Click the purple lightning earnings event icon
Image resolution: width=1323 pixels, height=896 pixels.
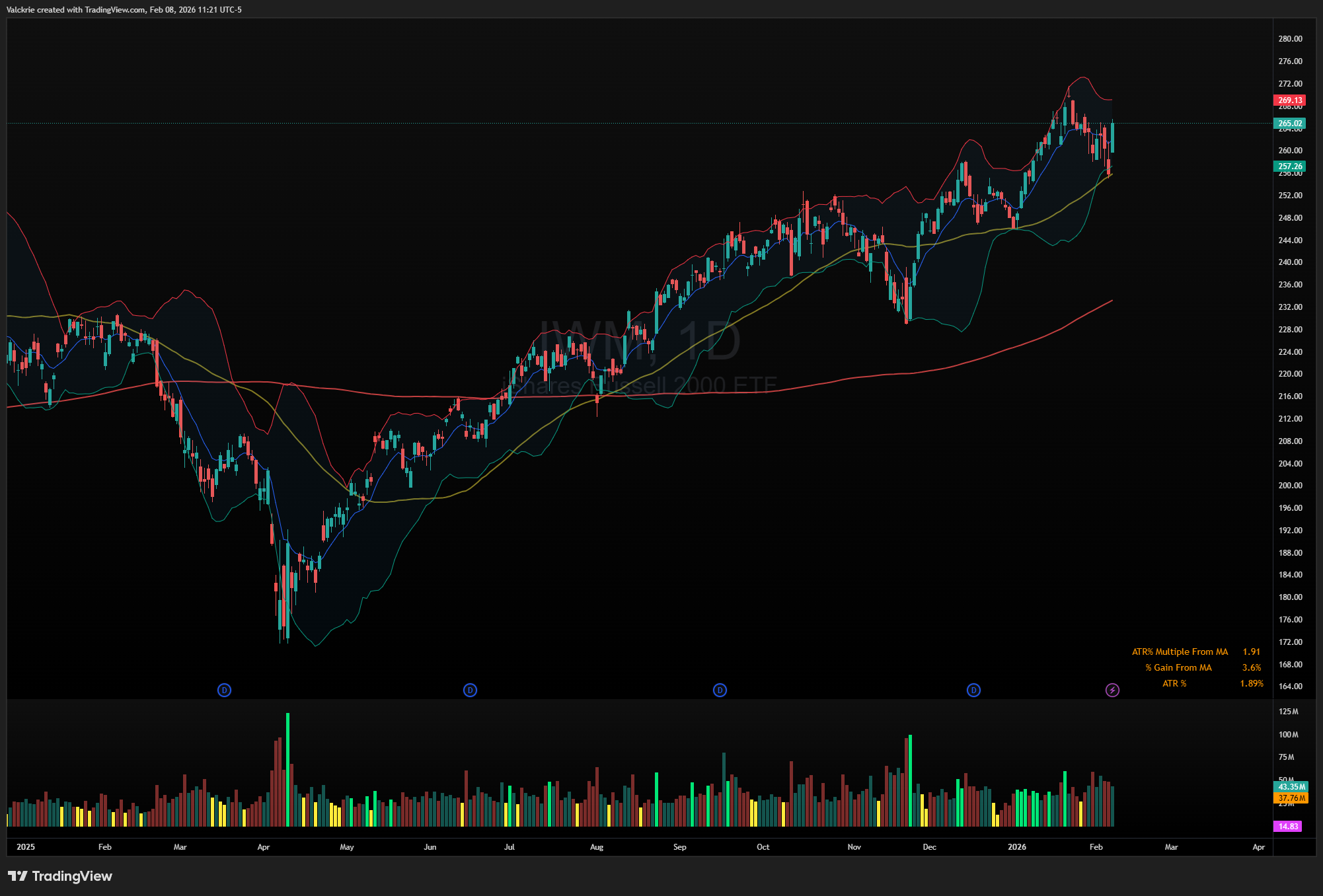(1112, 691)
